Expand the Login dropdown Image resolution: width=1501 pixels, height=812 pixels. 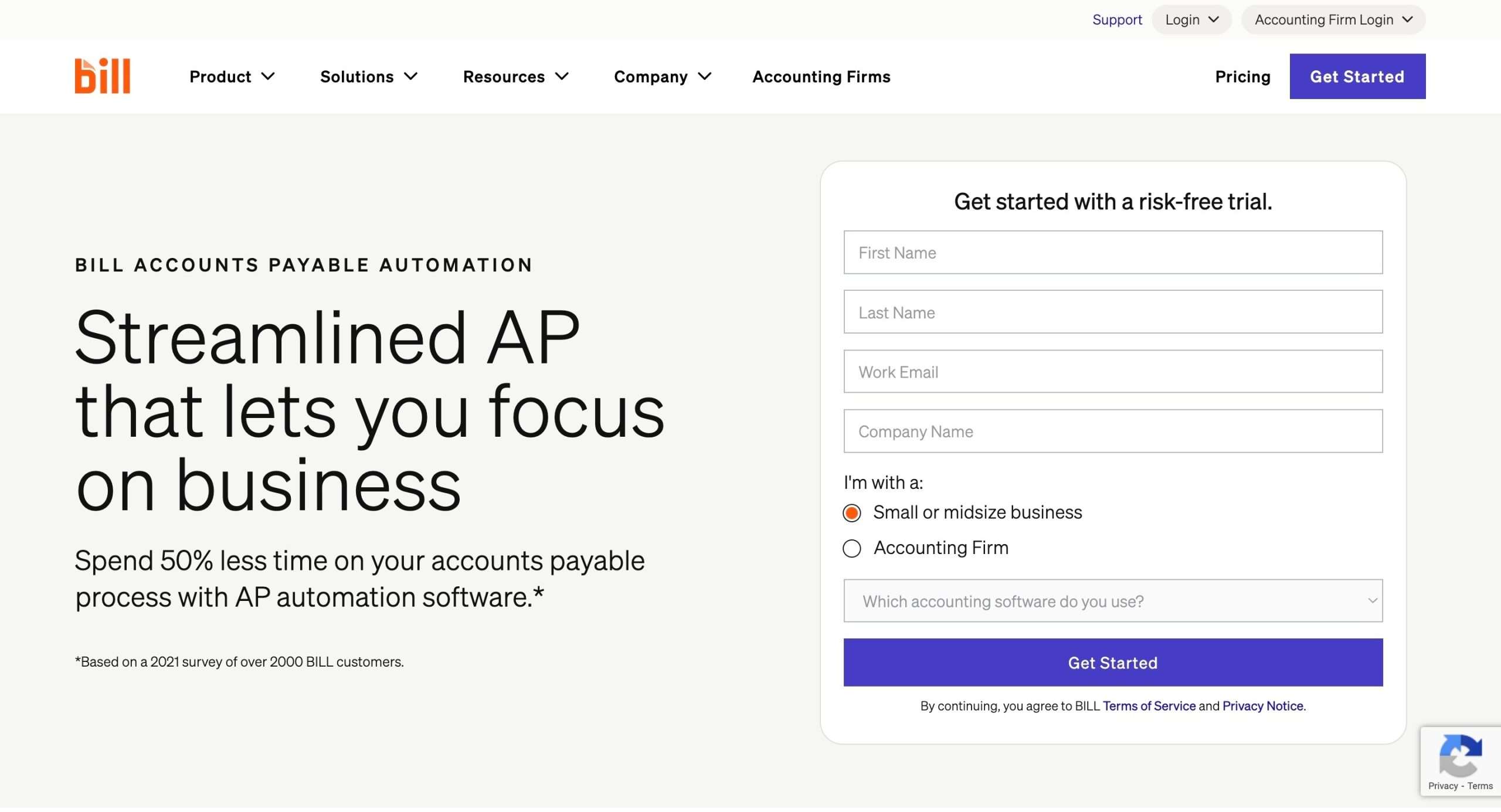[1191, 20]
